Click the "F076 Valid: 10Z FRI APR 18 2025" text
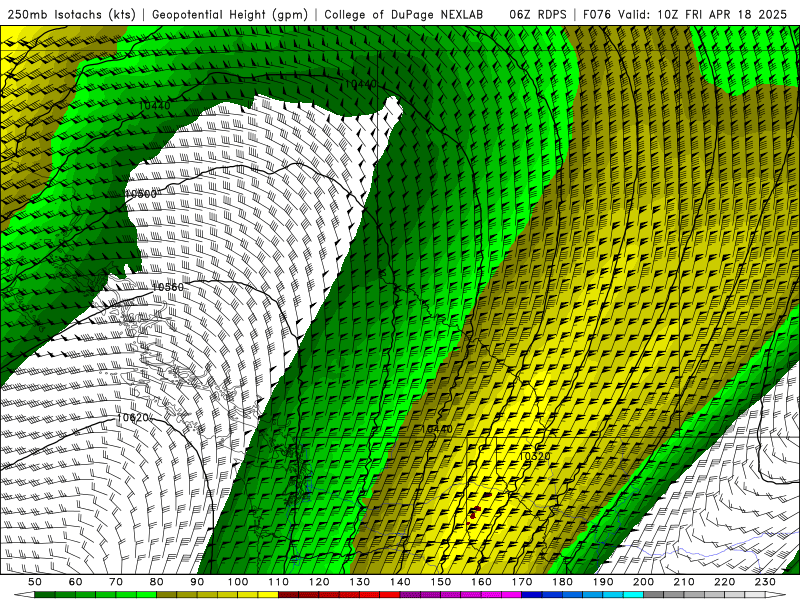 [685, 14]
